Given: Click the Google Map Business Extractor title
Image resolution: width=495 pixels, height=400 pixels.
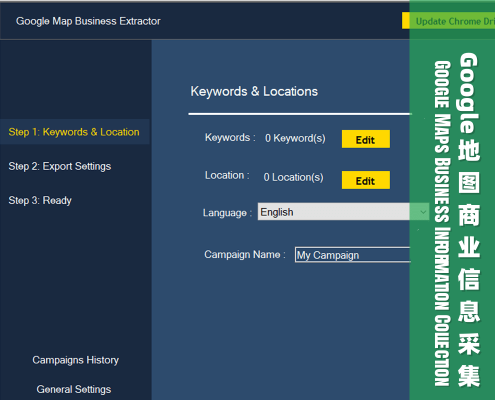Looking at the screenshot, I should point(88,21).
